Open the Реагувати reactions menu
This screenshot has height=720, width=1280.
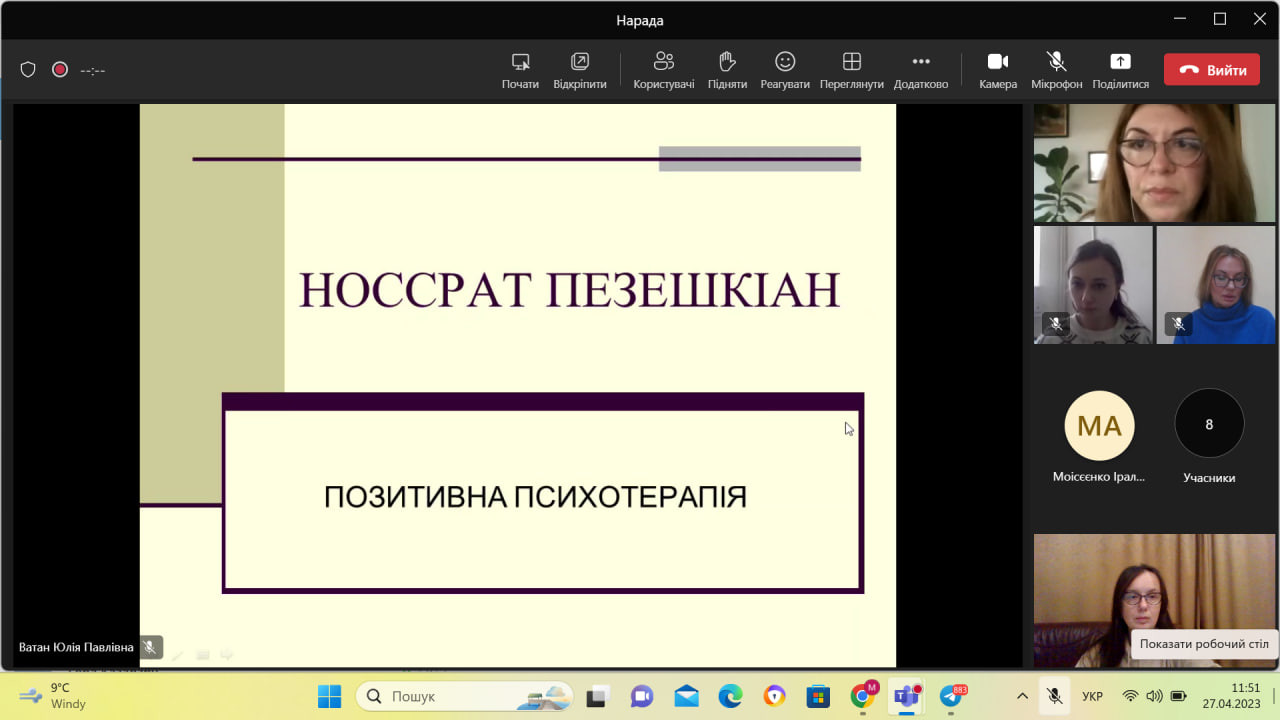click(785, 69)
